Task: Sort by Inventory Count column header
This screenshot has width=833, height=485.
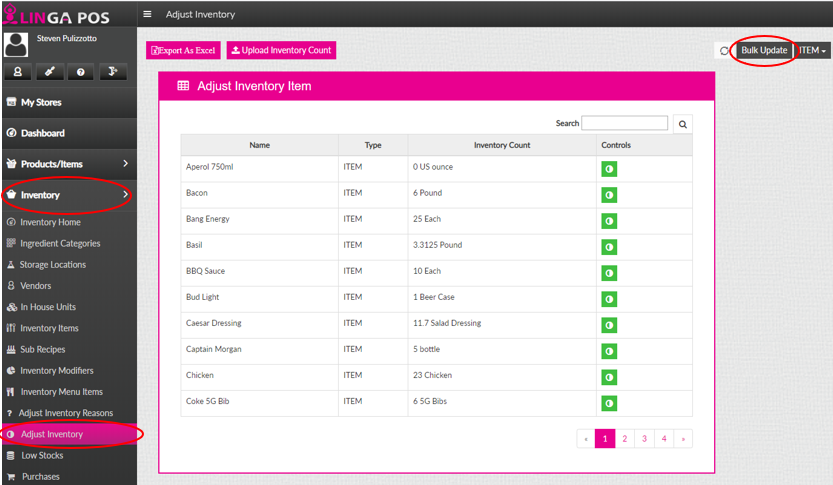Action: click(502, 145)
